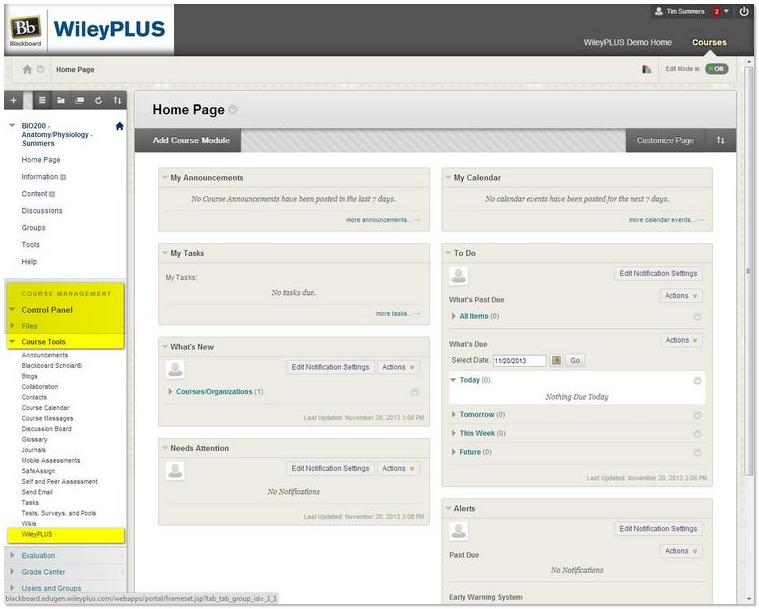Click Edit Notification Settings in To Do
The height and width of the screenshot is (609, 759).
tap(658, 274)
